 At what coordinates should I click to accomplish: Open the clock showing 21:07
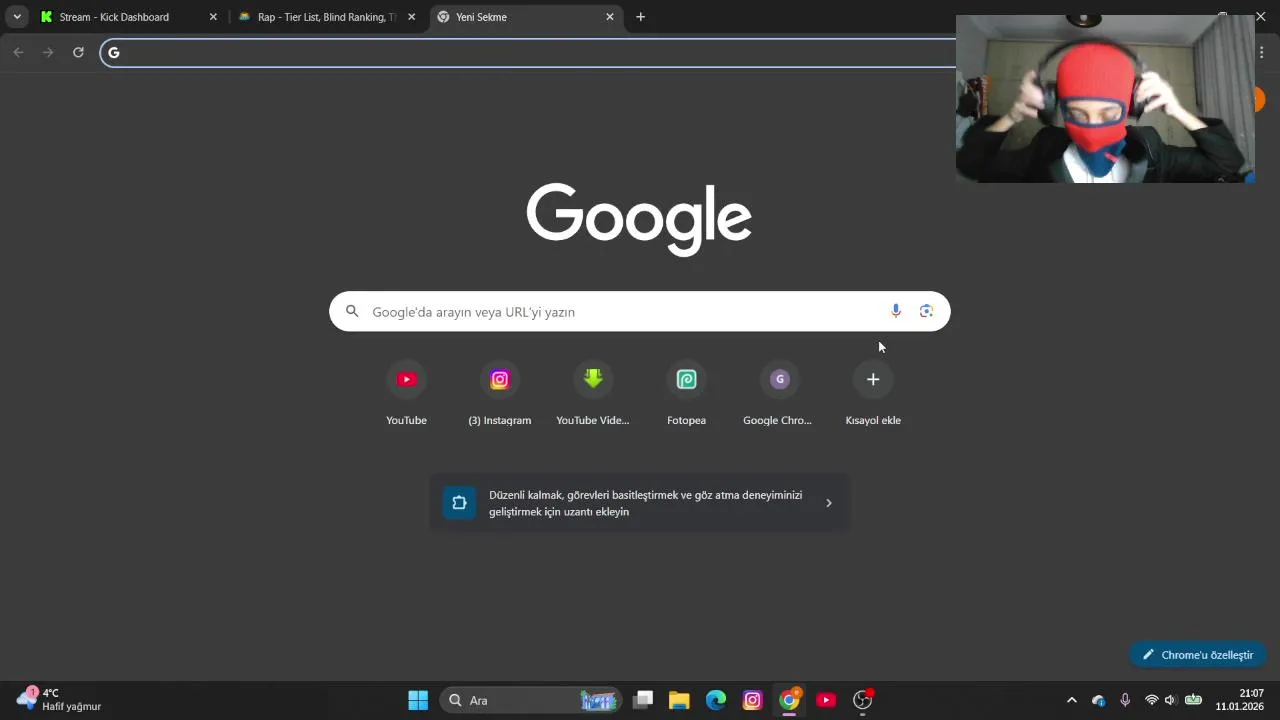click(x=1240, y=700)
